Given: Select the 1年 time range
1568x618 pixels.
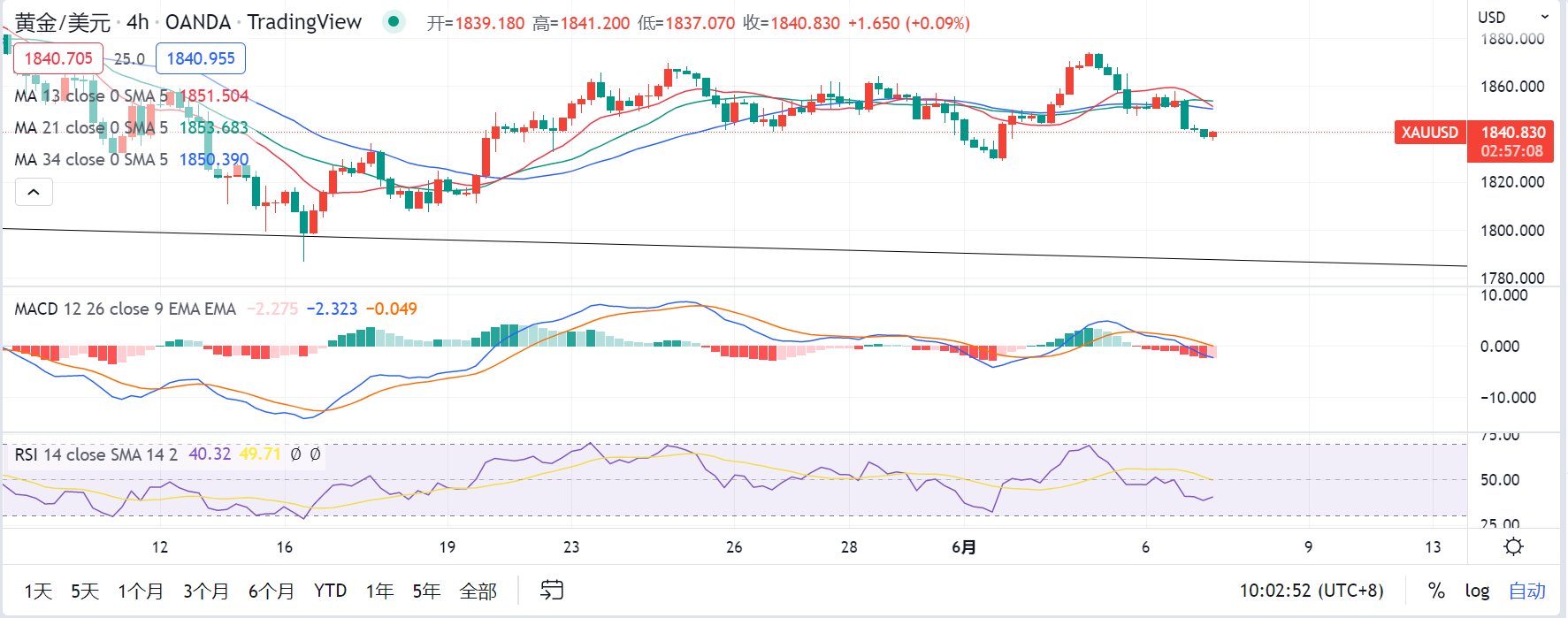Looking at the screenshot, I should 379,591.
